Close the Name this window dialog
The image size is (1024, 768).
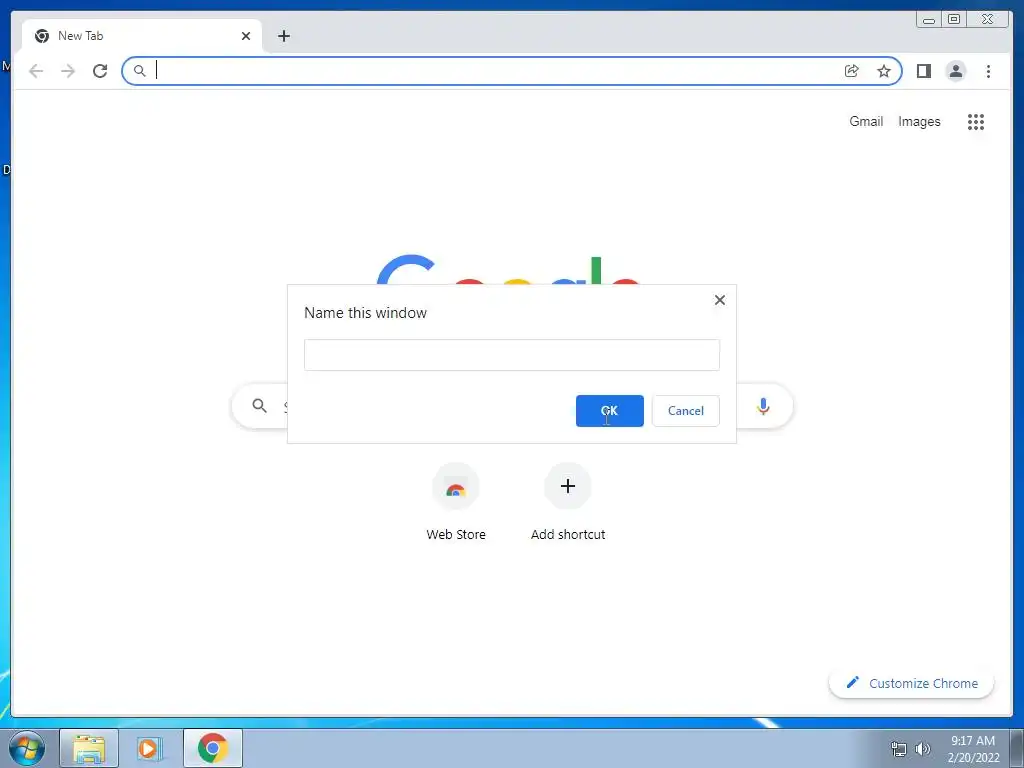coord(720,300)
